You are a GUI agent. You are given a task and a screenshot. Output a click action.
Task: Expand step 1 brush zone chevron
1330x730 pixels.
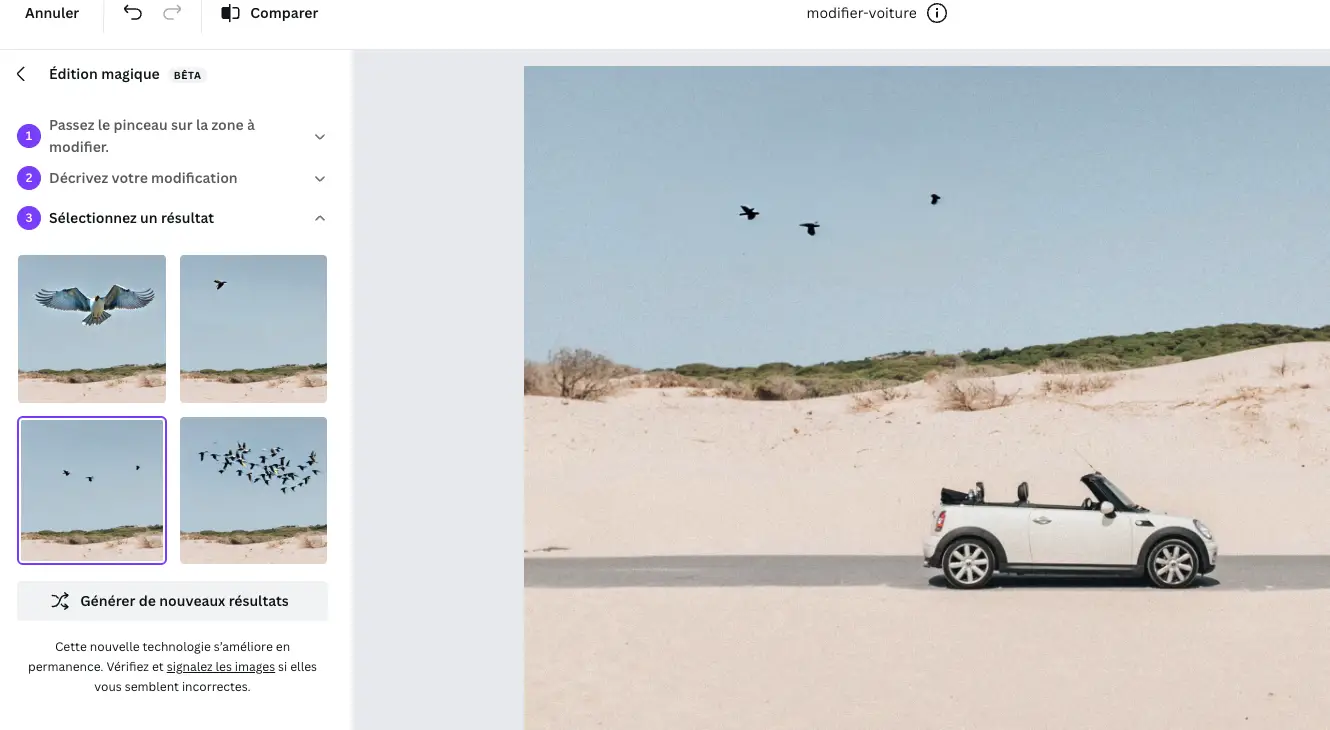coord(320,136)
